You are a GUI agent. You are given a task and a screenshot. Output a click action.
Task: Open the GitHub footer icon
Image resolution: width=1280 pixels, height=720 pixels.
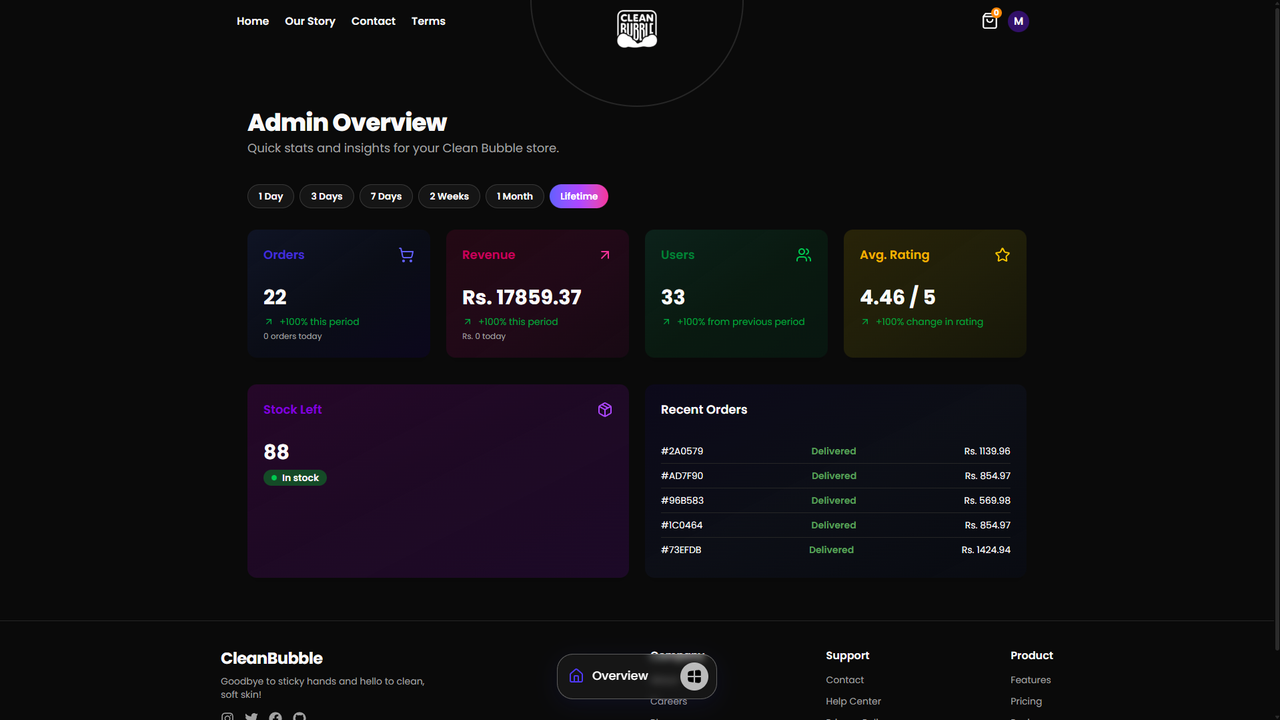(299, 716)
